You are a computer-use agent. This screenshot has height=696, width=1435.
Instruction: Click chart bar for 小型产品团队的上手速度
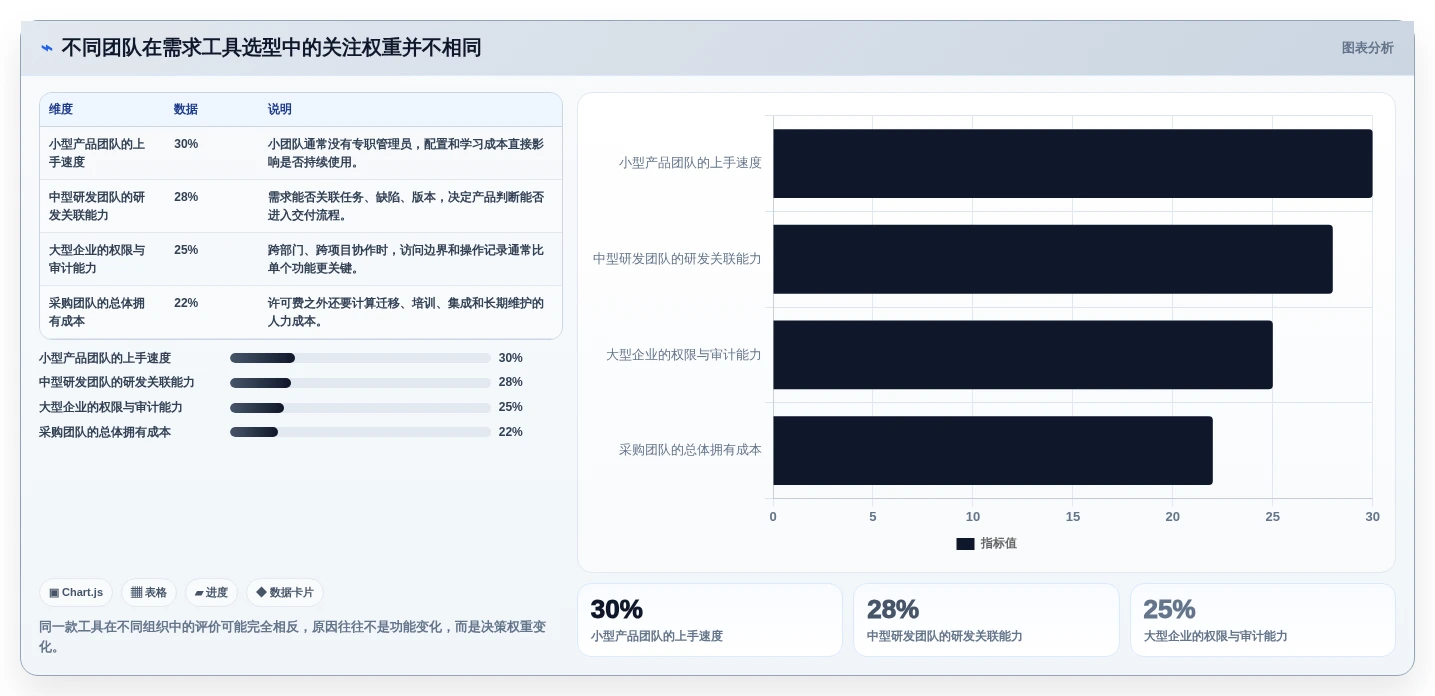[1072, 163]
